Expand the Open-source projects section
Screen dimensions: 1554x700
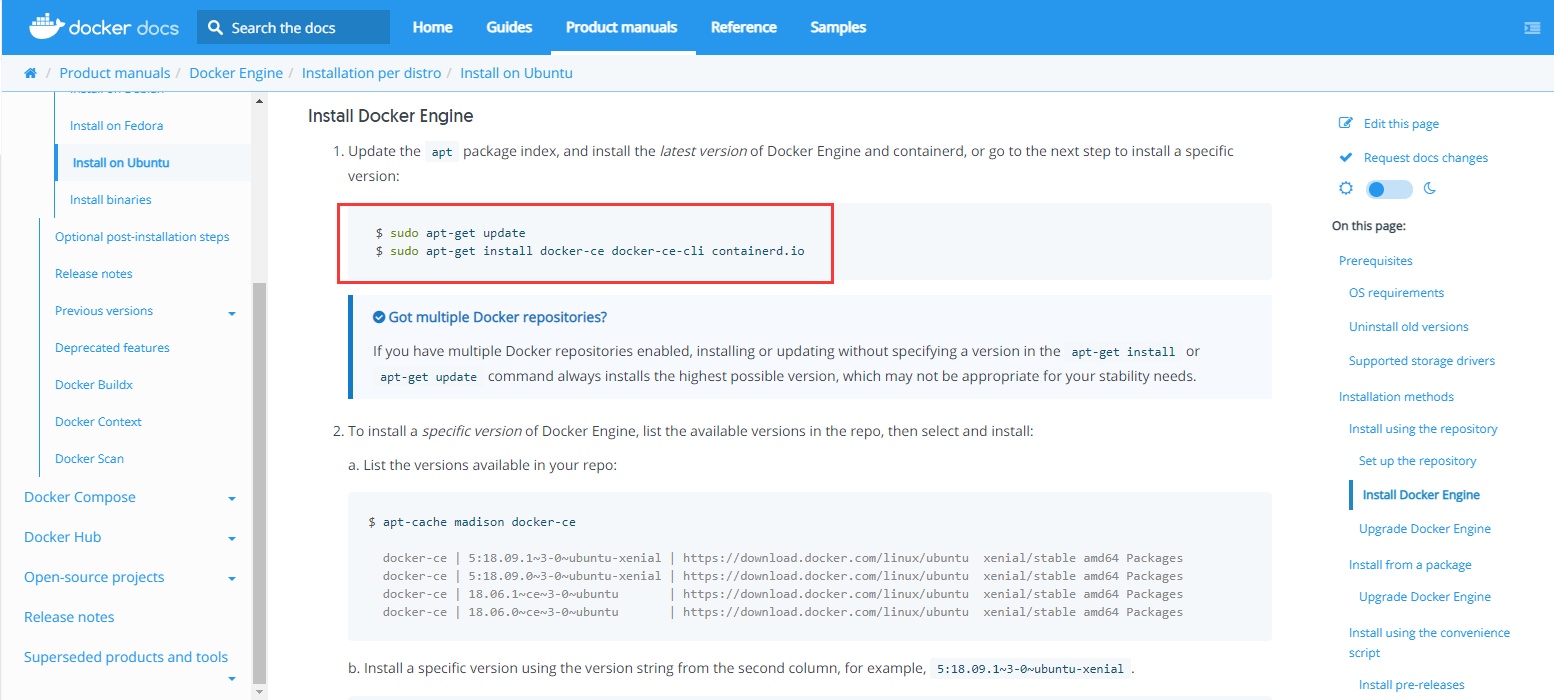[x=232, y=579]
